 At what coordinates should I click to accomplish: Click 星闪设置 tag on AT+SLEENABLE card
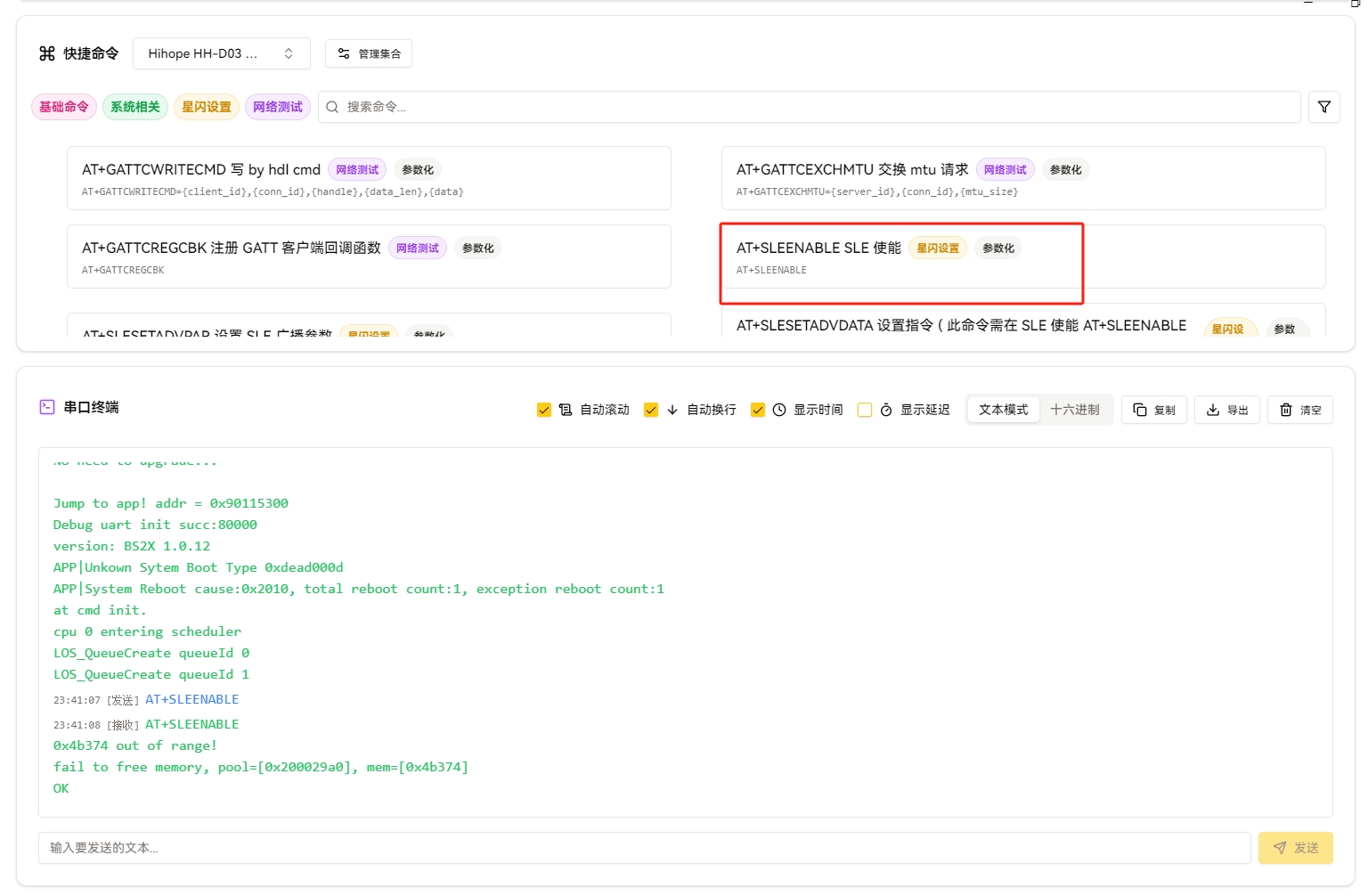[938, 248]
